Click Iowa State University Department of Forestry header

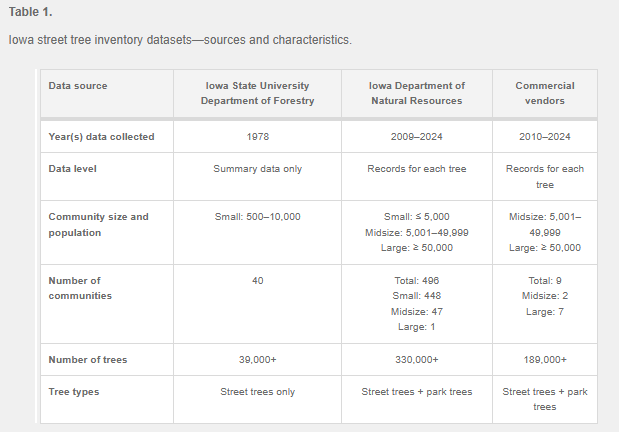pos(257,93)
